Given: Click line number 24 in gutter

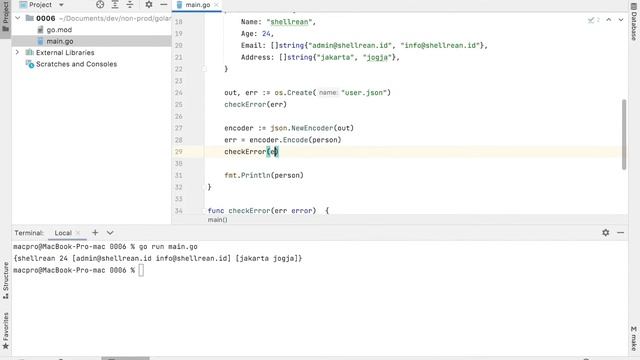Looking at the screenshot, I should (179, 93).
